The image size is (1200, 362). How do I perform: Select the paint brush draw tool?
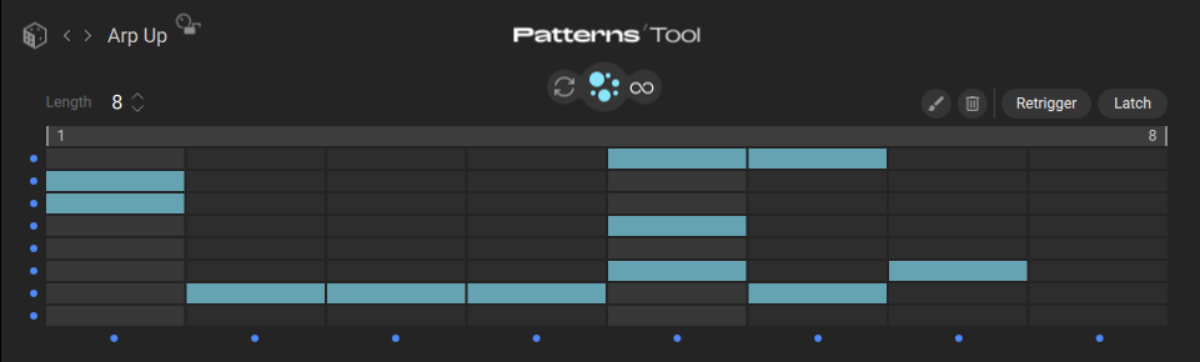pos(936,103)
